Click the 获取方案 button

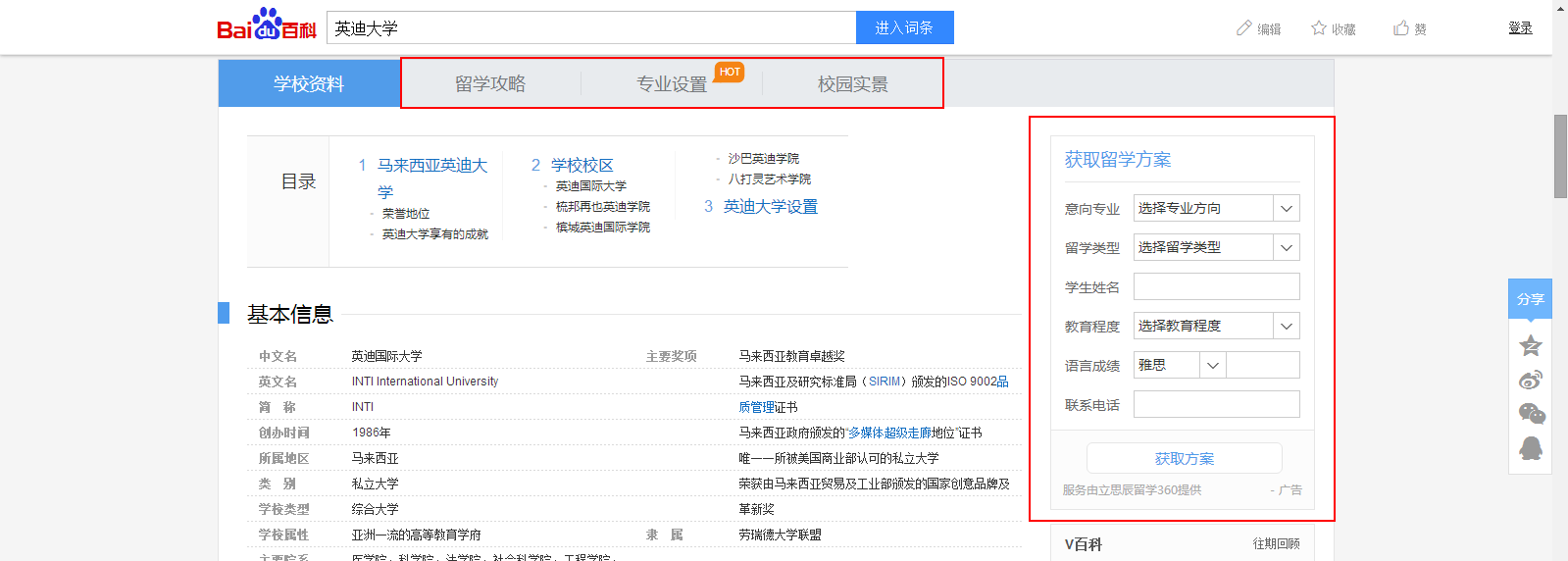point(1184,458)
